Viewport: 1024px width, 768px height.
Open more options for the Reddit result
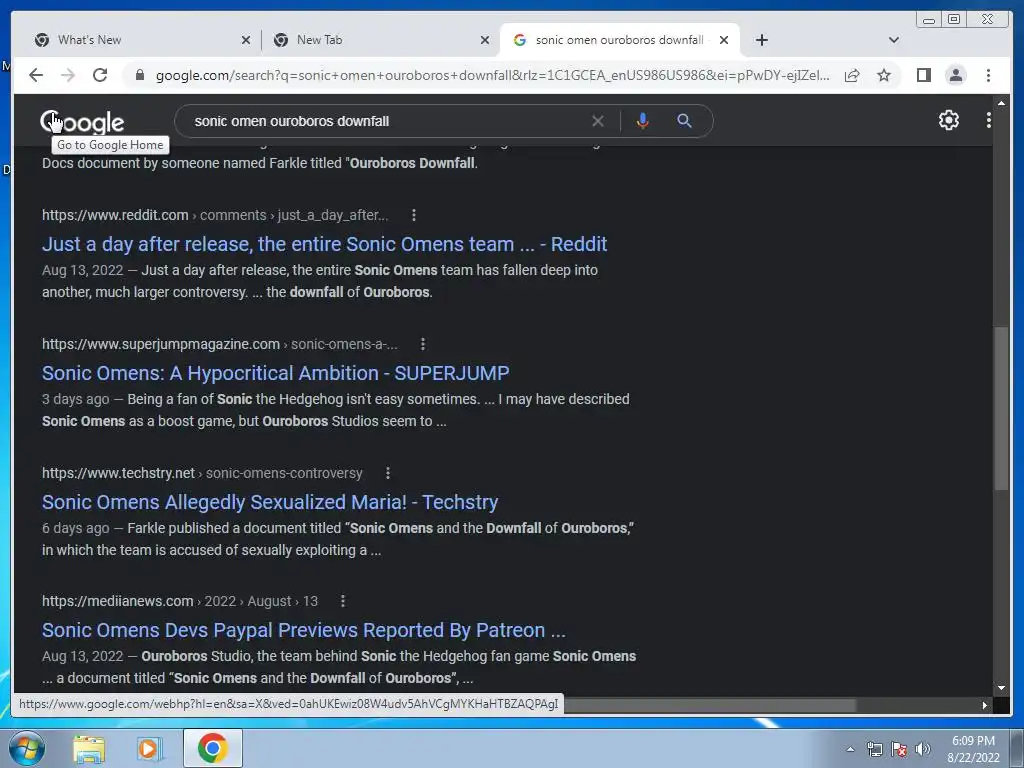(413, 215)
